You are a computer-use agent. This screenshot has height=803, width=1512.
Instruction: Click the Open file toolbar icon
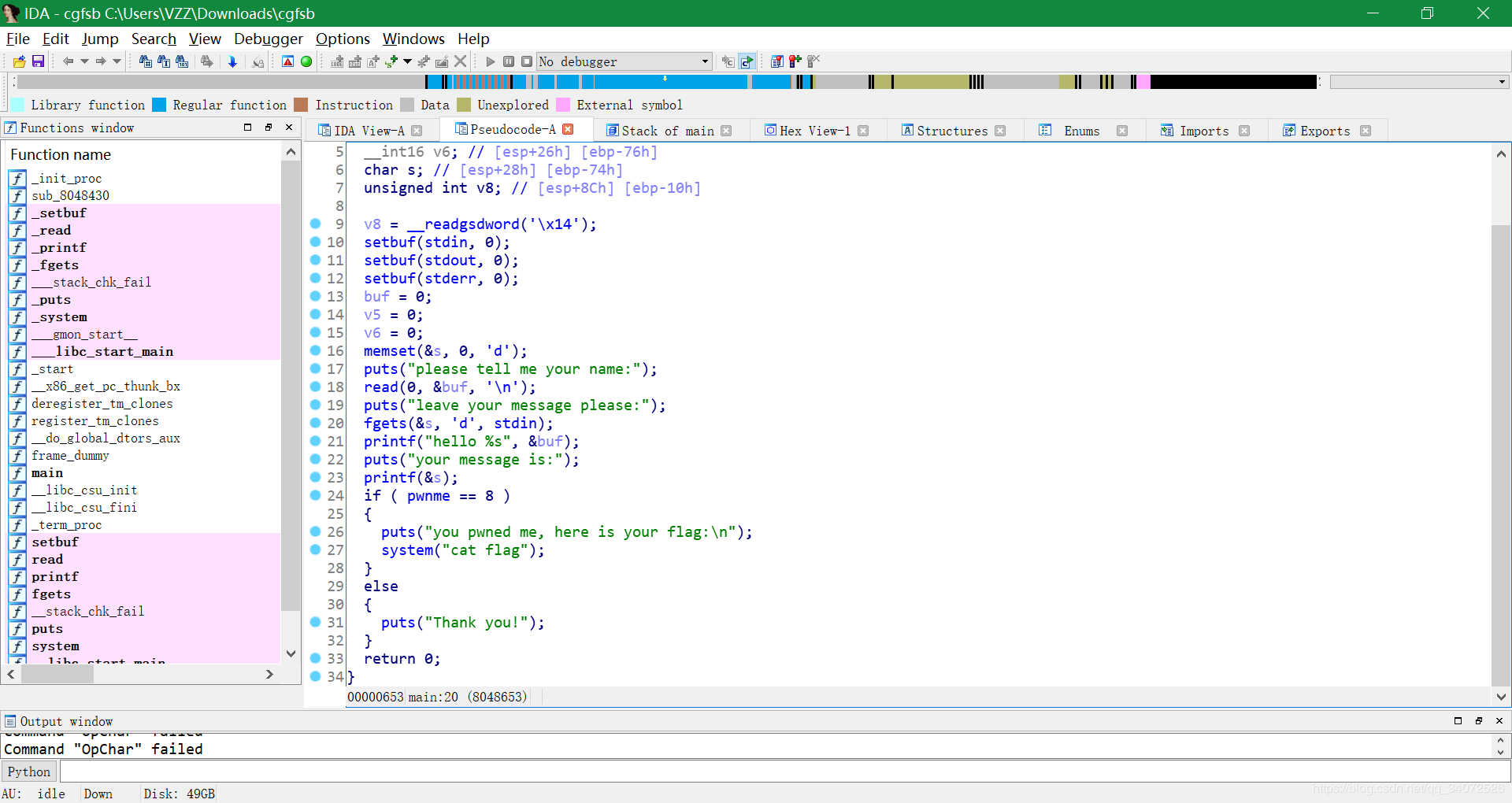tap(19, 61)
